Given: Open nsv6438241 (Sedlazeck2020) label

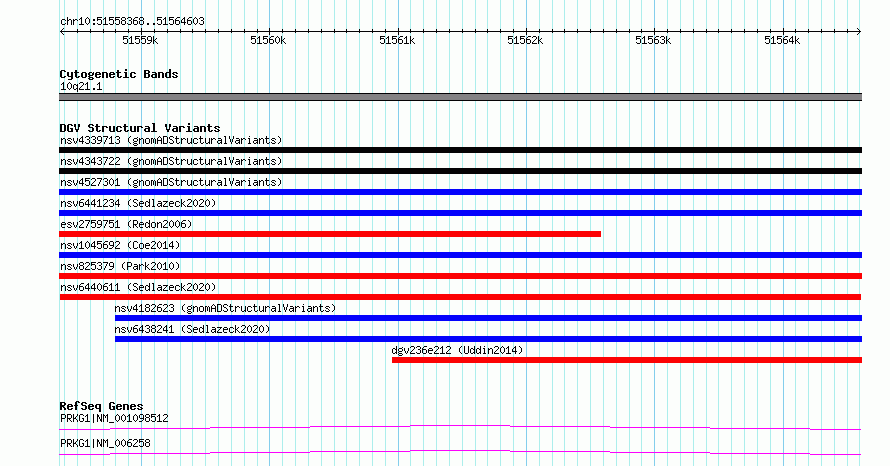Looking at the screenshot, I should [x=192, y=329].
